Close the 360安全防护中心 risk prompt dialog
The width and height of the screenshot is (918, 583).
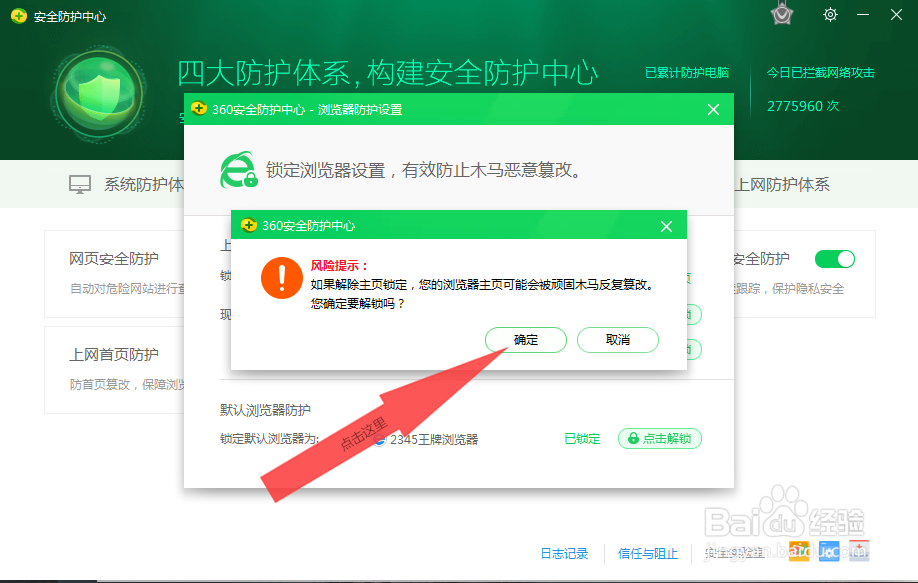point(666,227)
